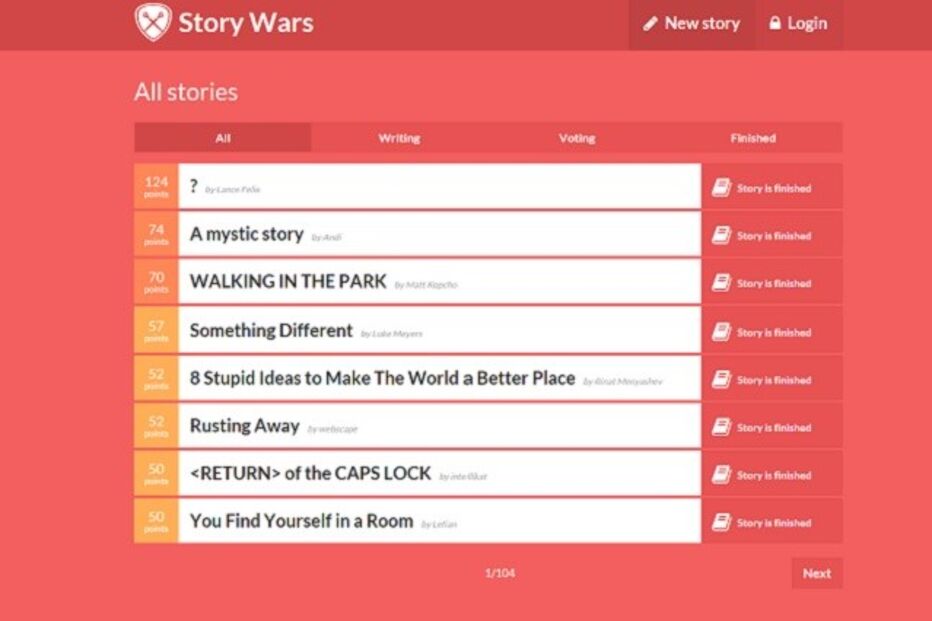932x621 pixels.
Task: Click the book icon for Rusting Away
Action: 721,428
